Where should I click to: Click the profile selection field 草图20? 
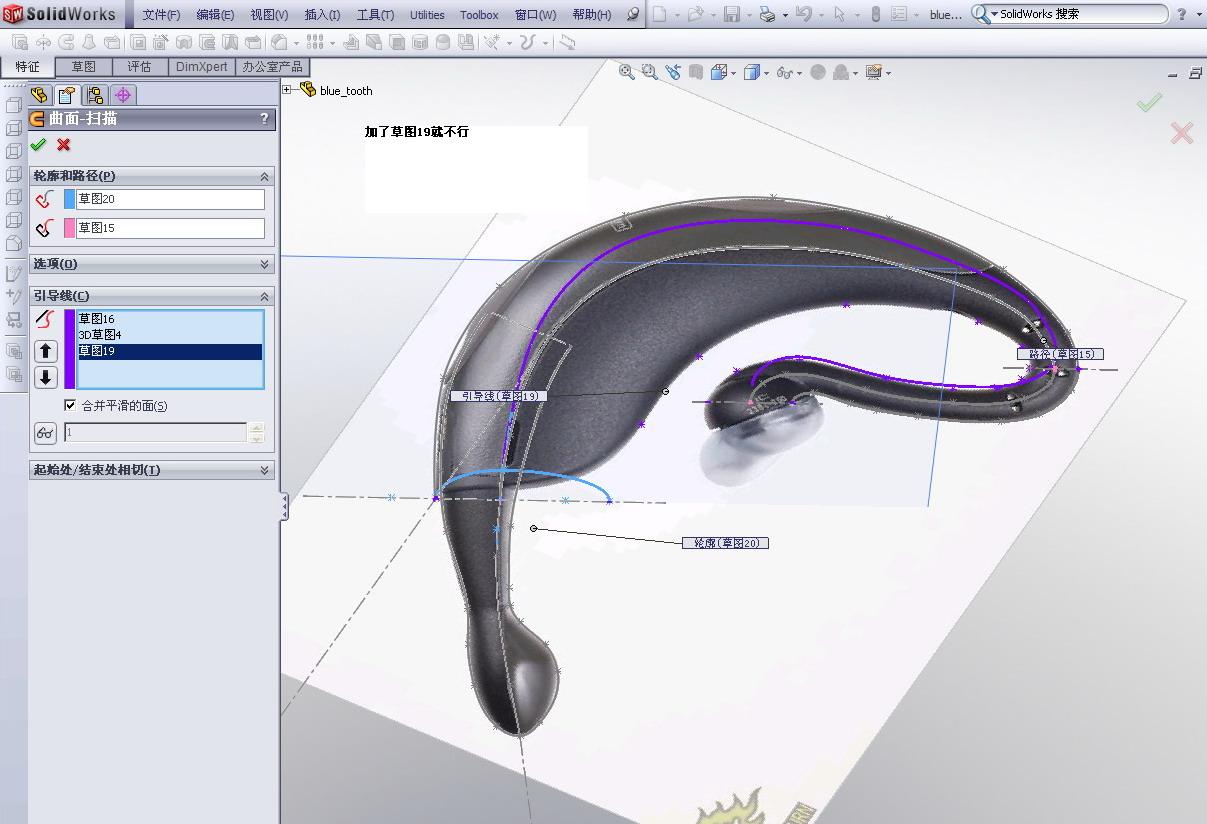point(171,199)
